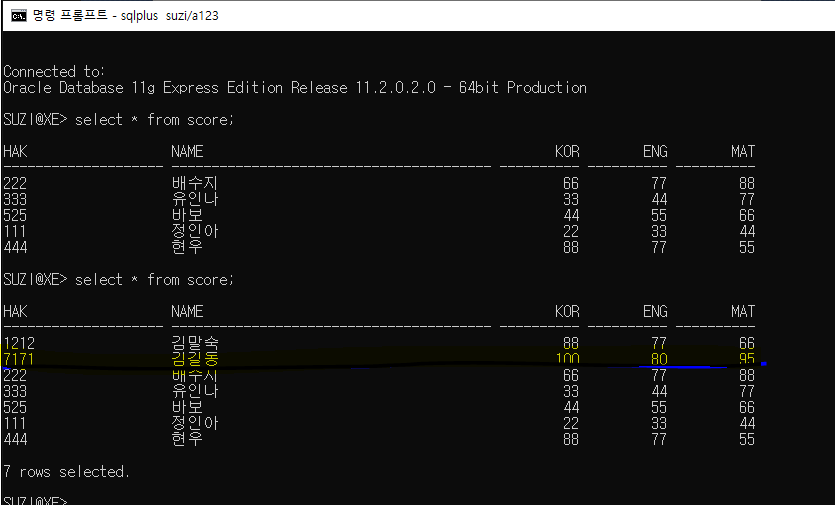Select '111' in the first query result
Viewport: 835px width, 505px height.
[15, 232]
